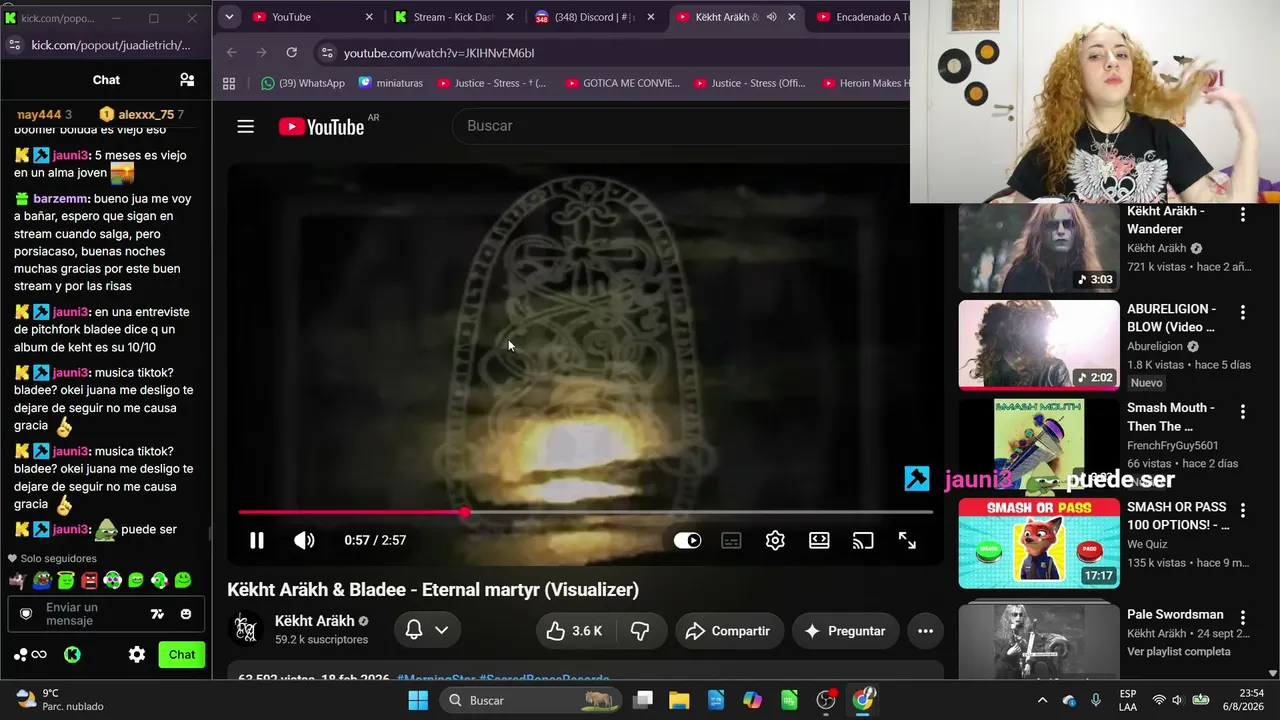Pause the YouTube video

257,540
